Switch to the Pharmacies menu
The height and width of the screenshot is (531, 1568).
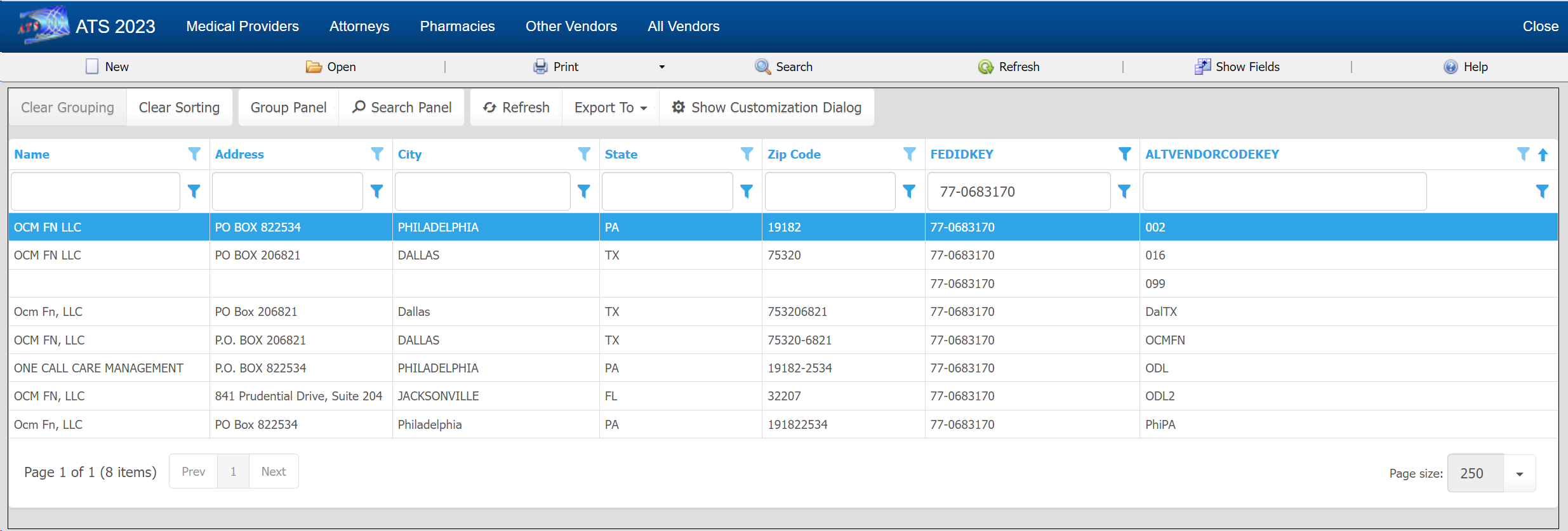click(457, 27)
